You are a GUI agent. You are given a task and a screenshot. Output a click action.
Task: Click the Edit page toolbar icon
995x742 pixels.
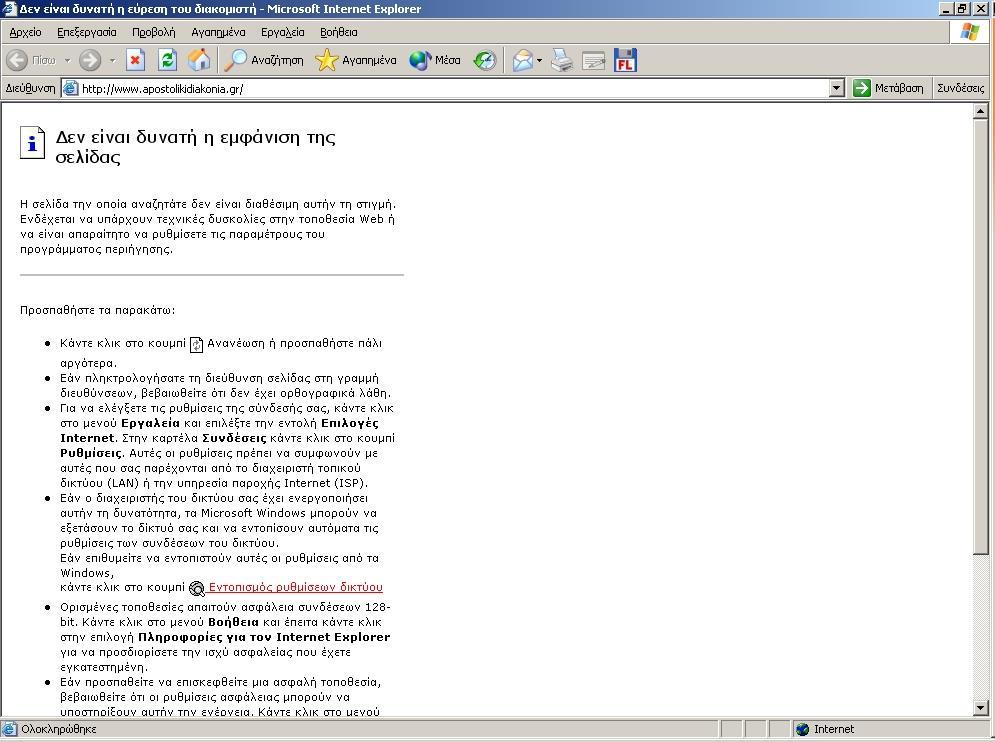[593, 60]
